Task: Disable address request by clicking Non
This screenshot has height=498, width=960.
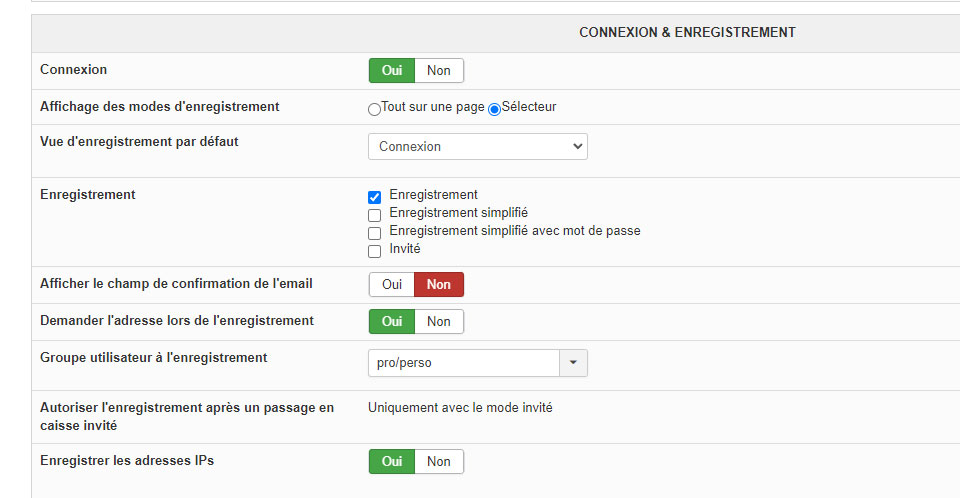Action: point(439,322)
